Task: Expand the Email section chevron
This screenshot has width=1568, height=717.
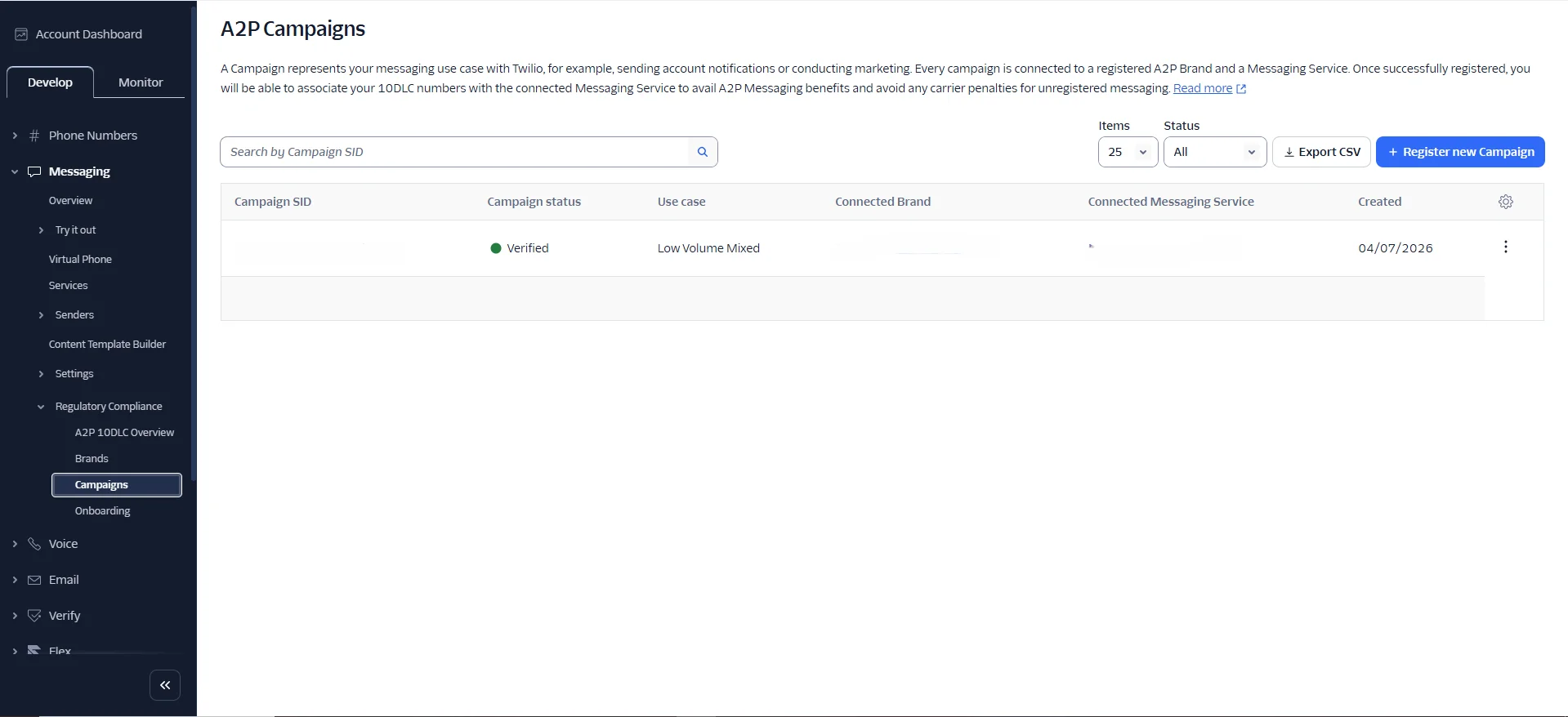Action: tap(15, 580)
